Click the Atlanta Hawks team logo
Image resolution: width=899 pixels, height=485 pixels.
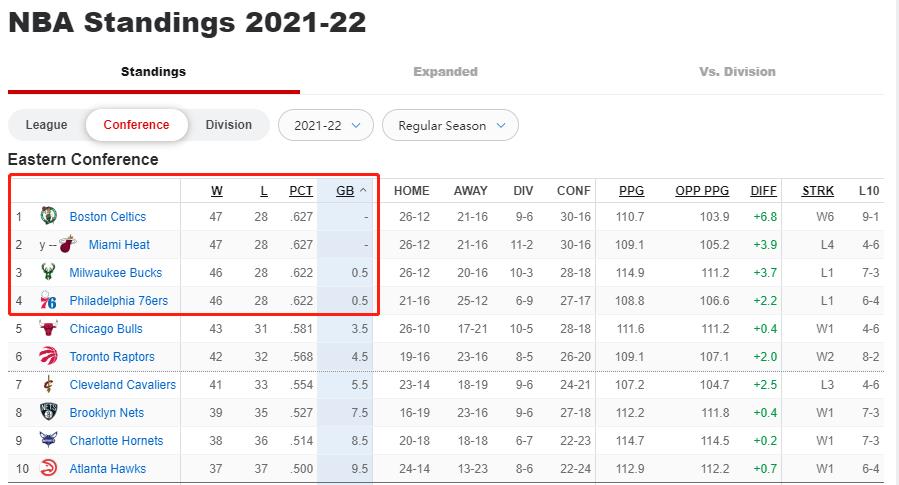click(x=49, y=468)
